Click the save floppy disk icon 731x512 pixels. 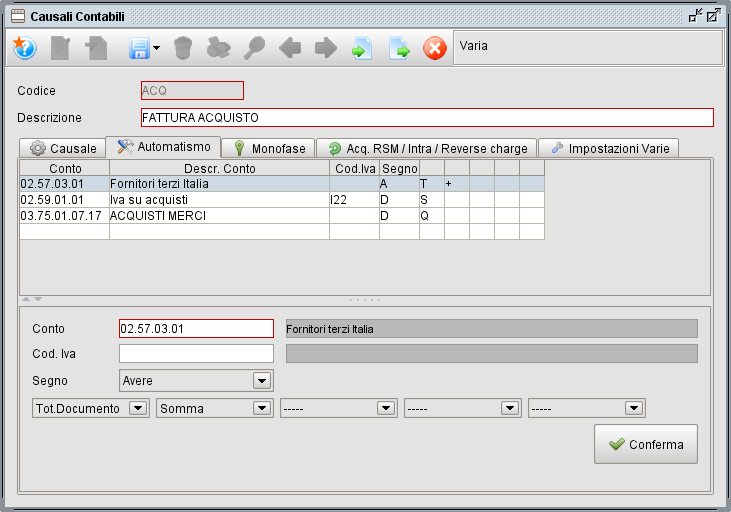click(x=135, y=48)
